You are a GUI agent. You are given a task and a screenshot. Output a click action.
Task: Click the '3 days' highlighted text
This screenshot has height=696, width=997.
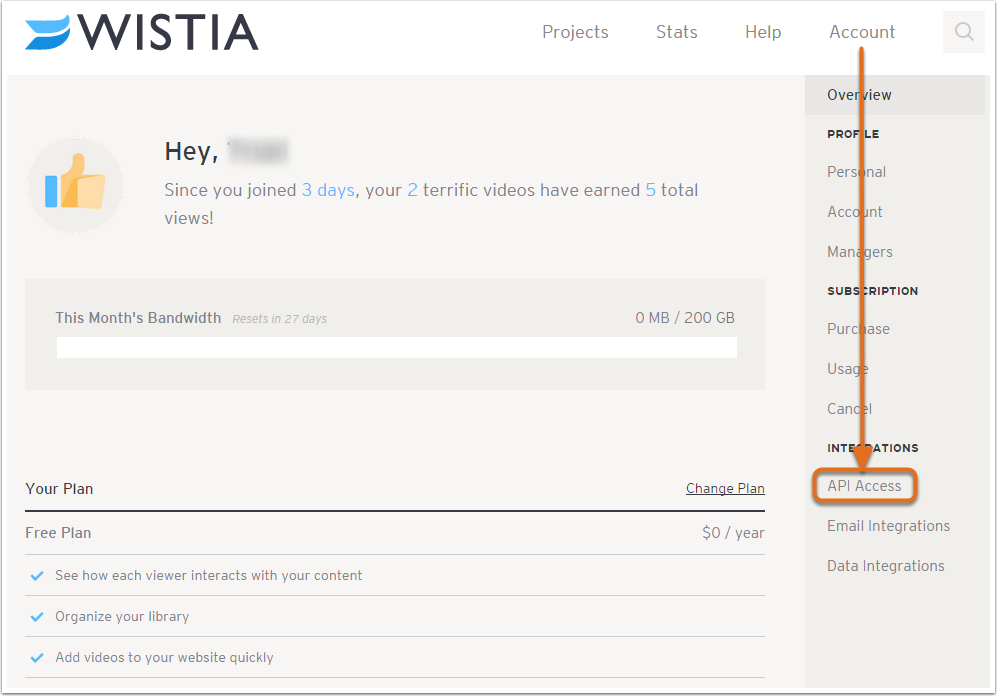click(x=328, y=190)
